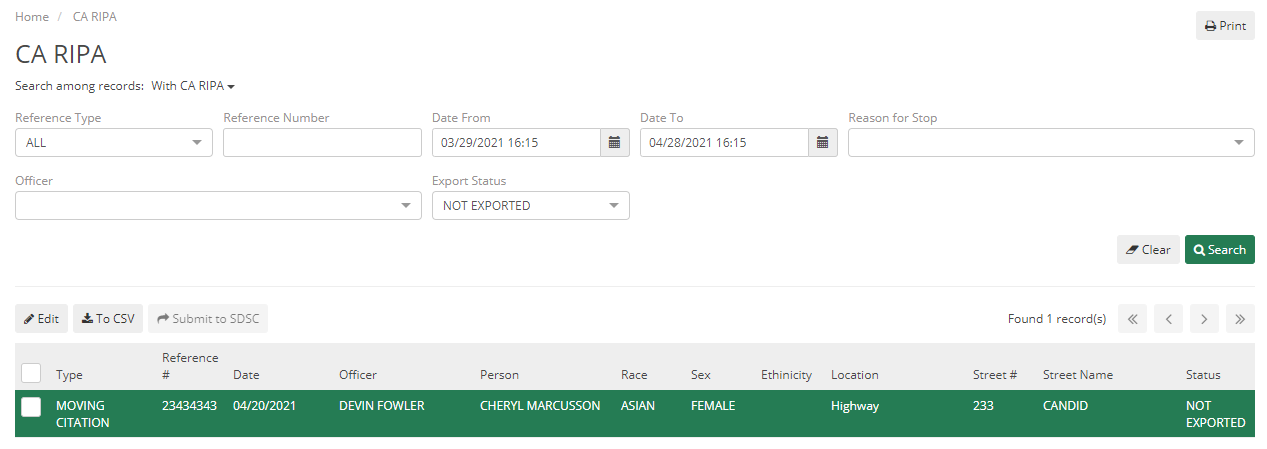The image size is (1267, 449).
Task: Click the Found 1 record(s) text
Action: pyautogui.click(x=1057, y=319)
